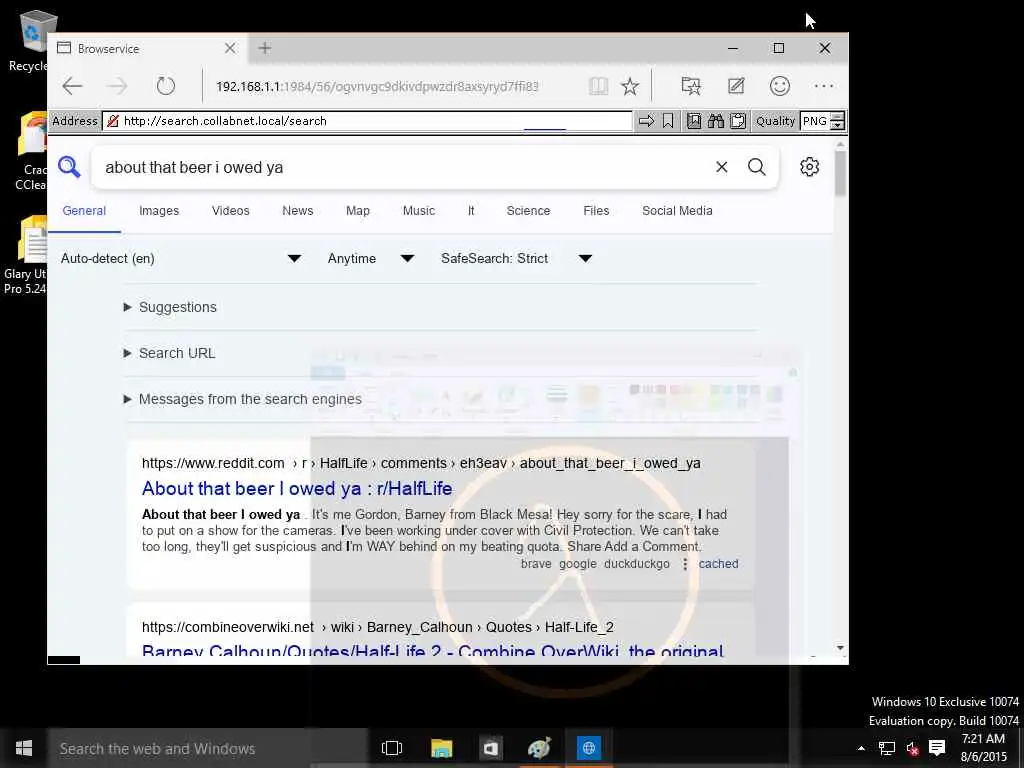The height and width of the screenshot is (768, 1024).
Task: Click the Browservice Go arrow button
Action: [647, 121]
